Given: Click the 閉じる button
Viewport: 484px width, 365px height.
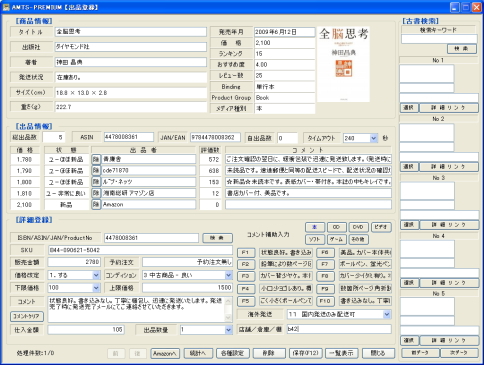Looking at the screenshot, I should [x=378, y=353].
